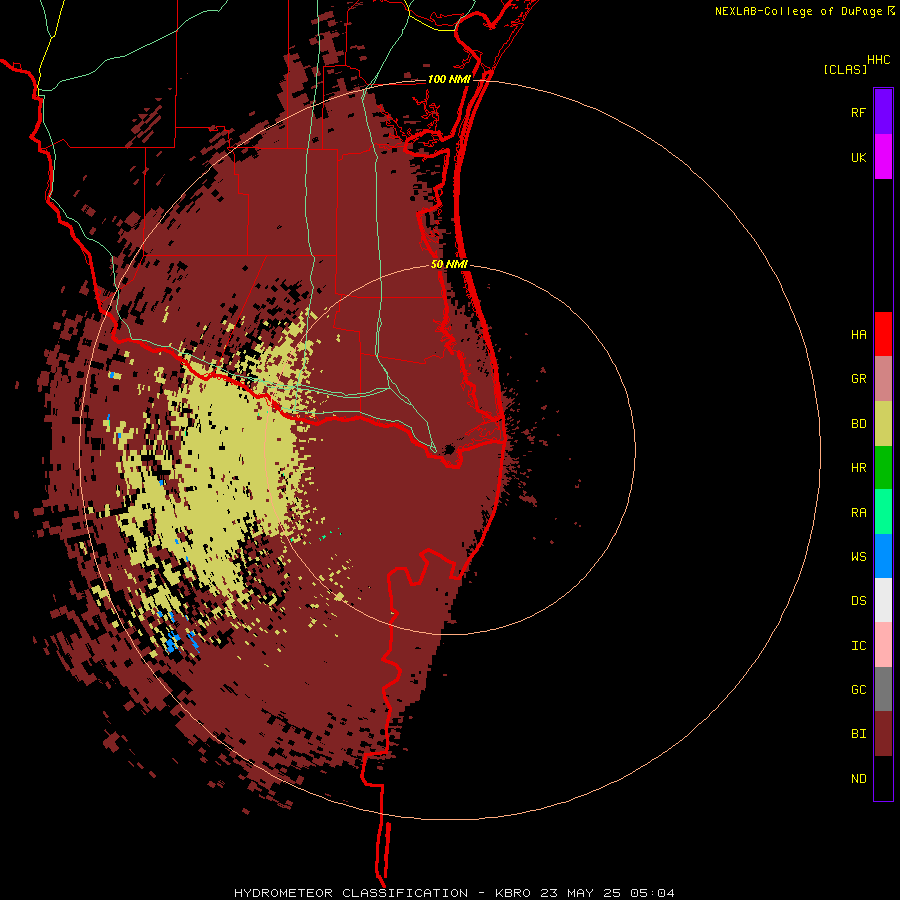Image resolution: width=900 pixels, height=900 pixels.
Task: Click the RF purple legend swatch
Action: (883, 112)
